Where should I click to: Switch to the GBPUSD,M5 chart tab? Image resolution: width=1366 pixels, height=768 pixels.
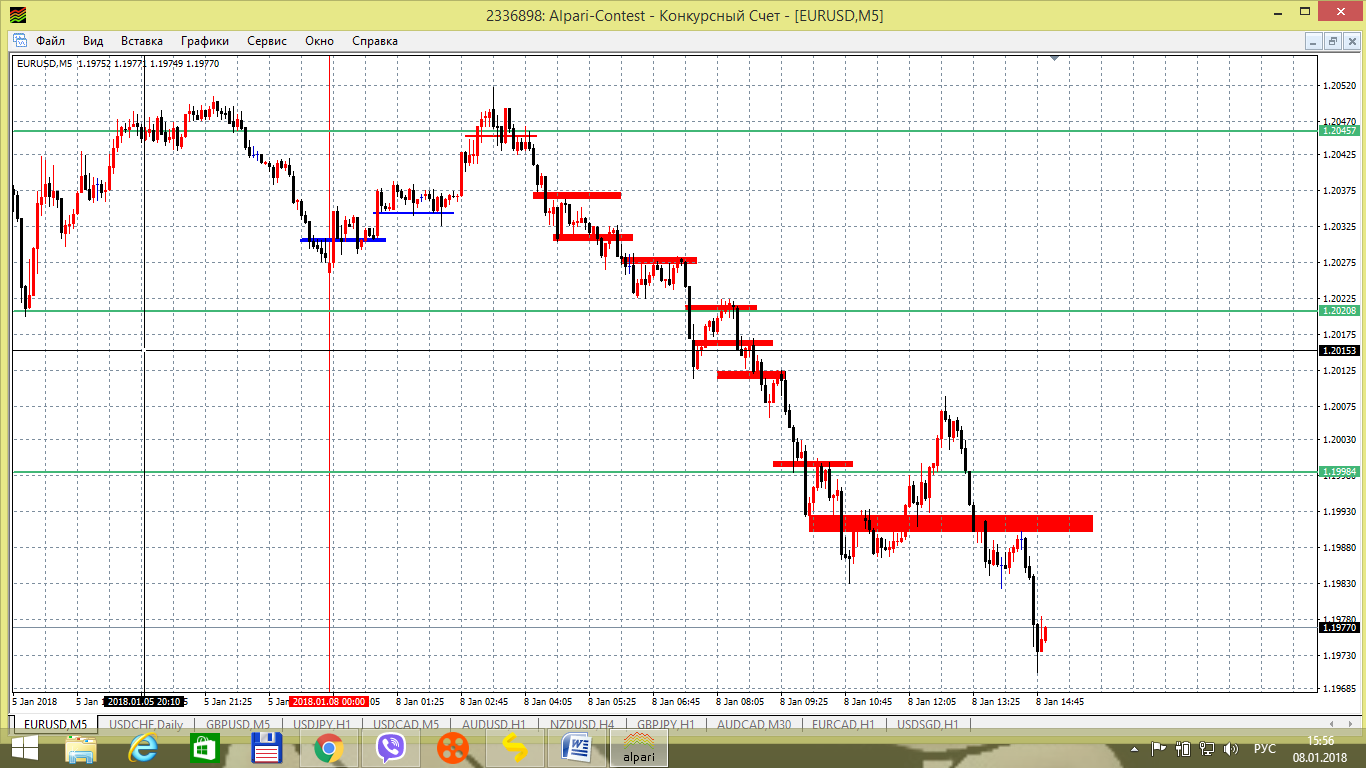(x=238, y=725)
